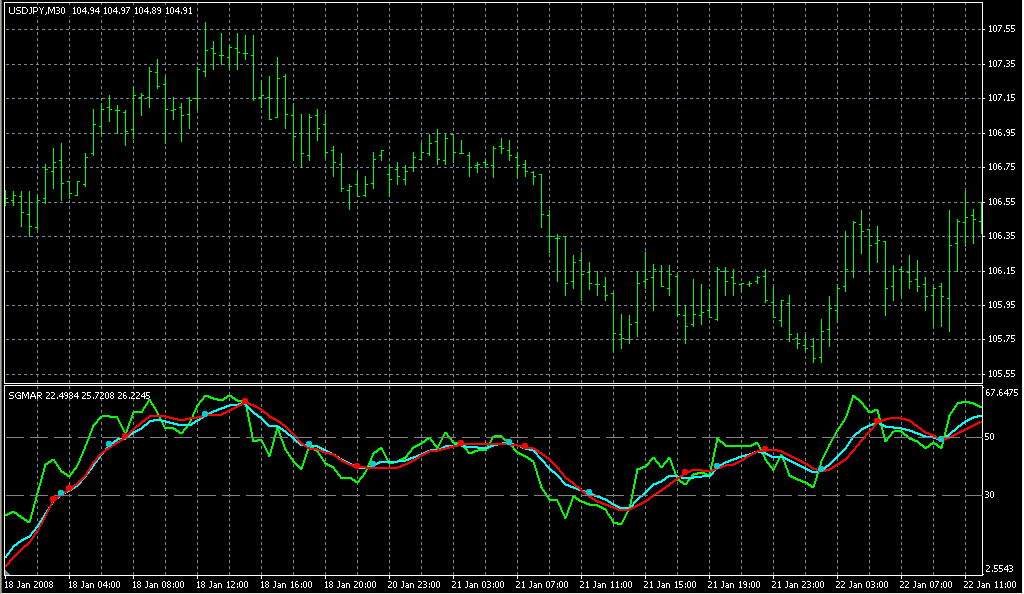Click the USDJPY,M30 symbol label
This screenshot has height=594, width=1024.
[x=37, y=11]
